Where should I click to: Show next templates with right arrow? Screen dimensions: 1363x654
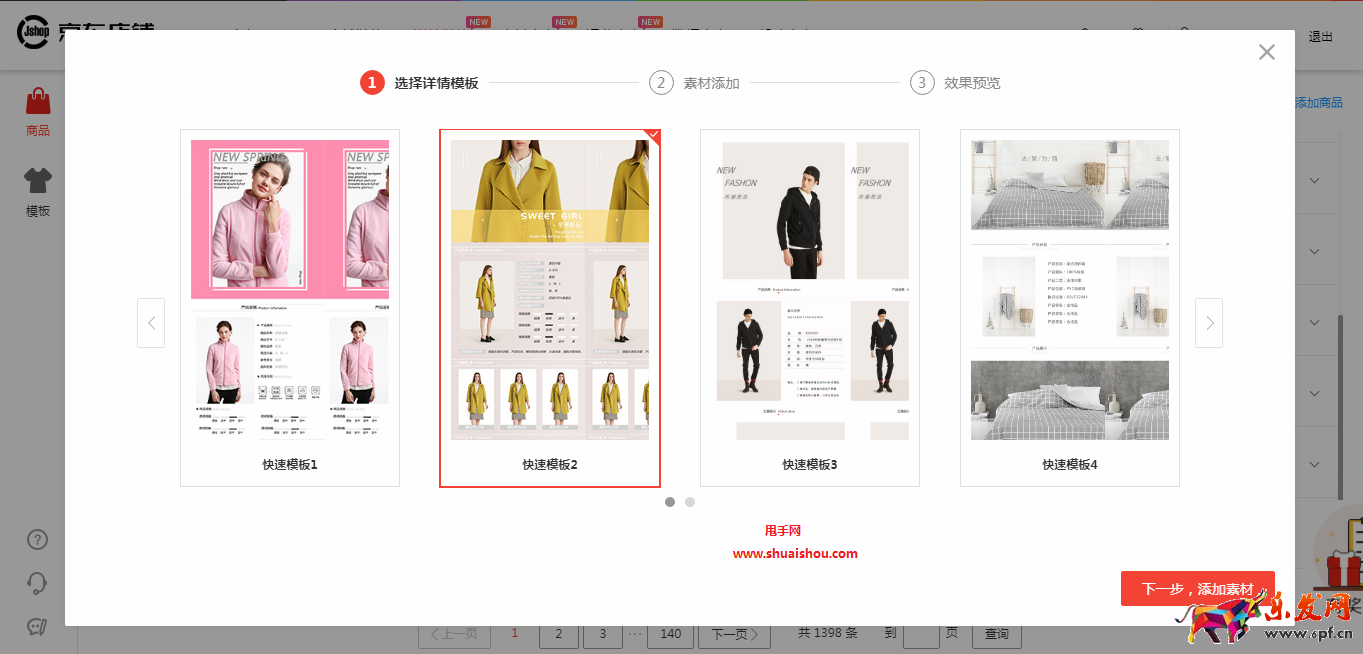[x=1209, y=323]
